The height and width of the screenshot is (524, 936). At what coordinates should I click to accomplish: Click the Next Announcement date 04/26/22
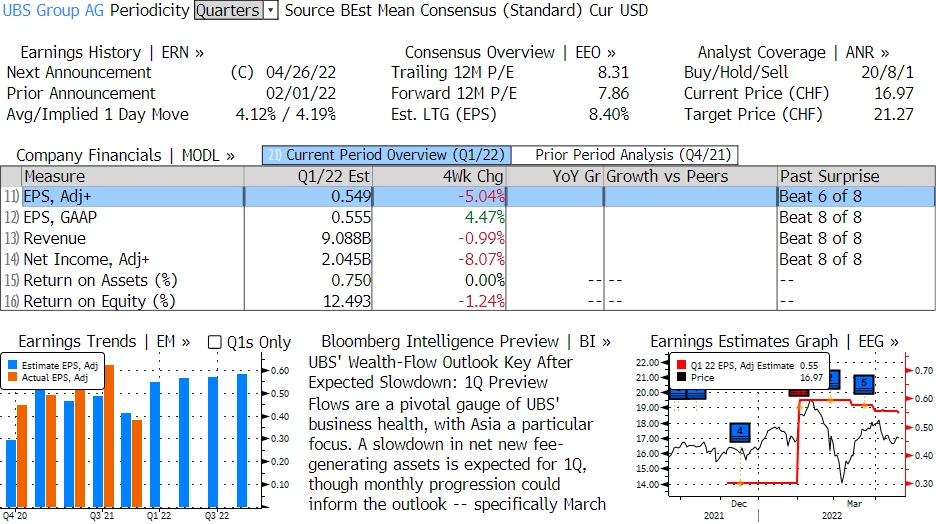pyautogui.click(x=301, y=73)
